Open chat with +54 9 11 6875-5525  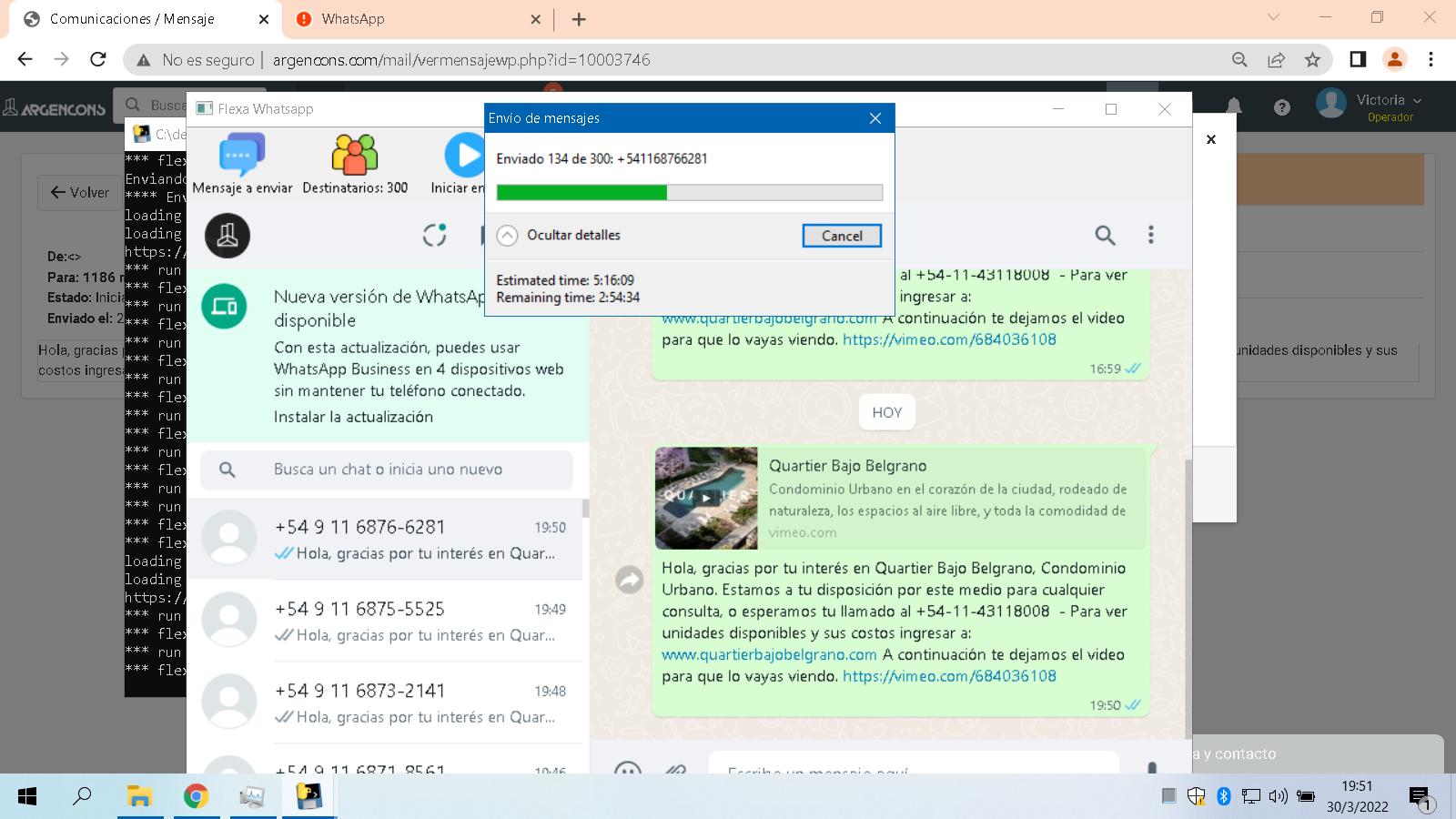point(385,621)
